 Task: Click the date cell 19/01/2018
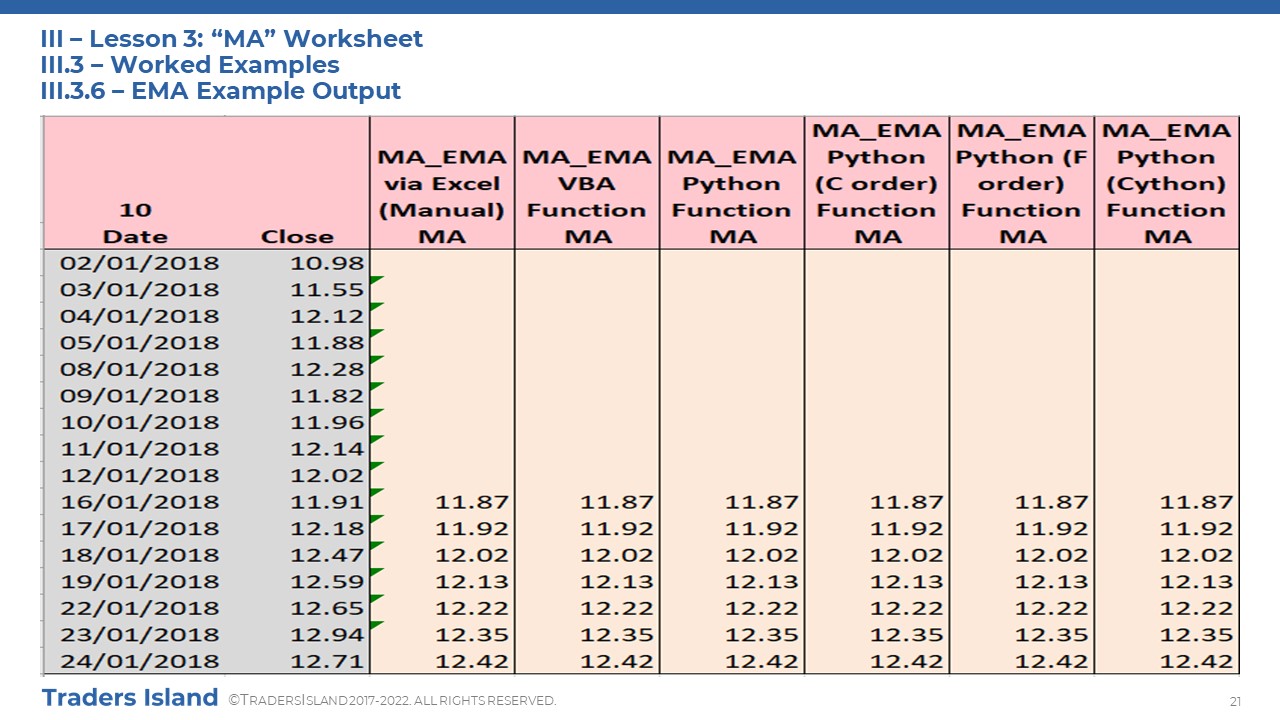[140, 581]
